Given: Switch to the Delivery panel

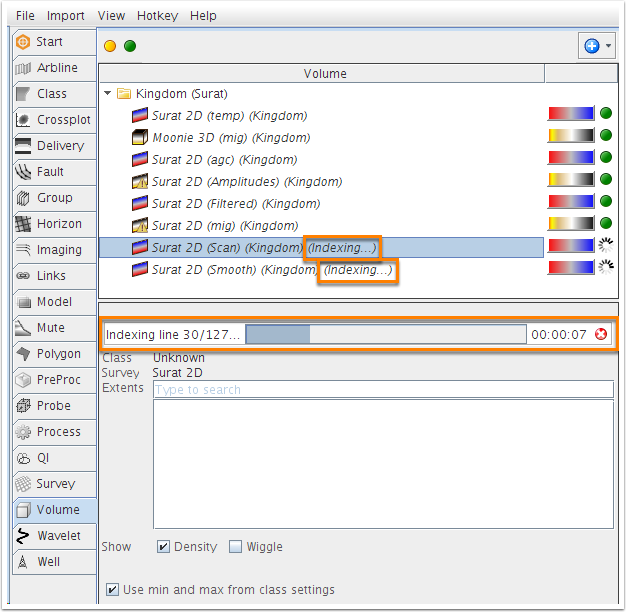Looking at the screenshot, I should pyautogui.click(x=54, y=146).
